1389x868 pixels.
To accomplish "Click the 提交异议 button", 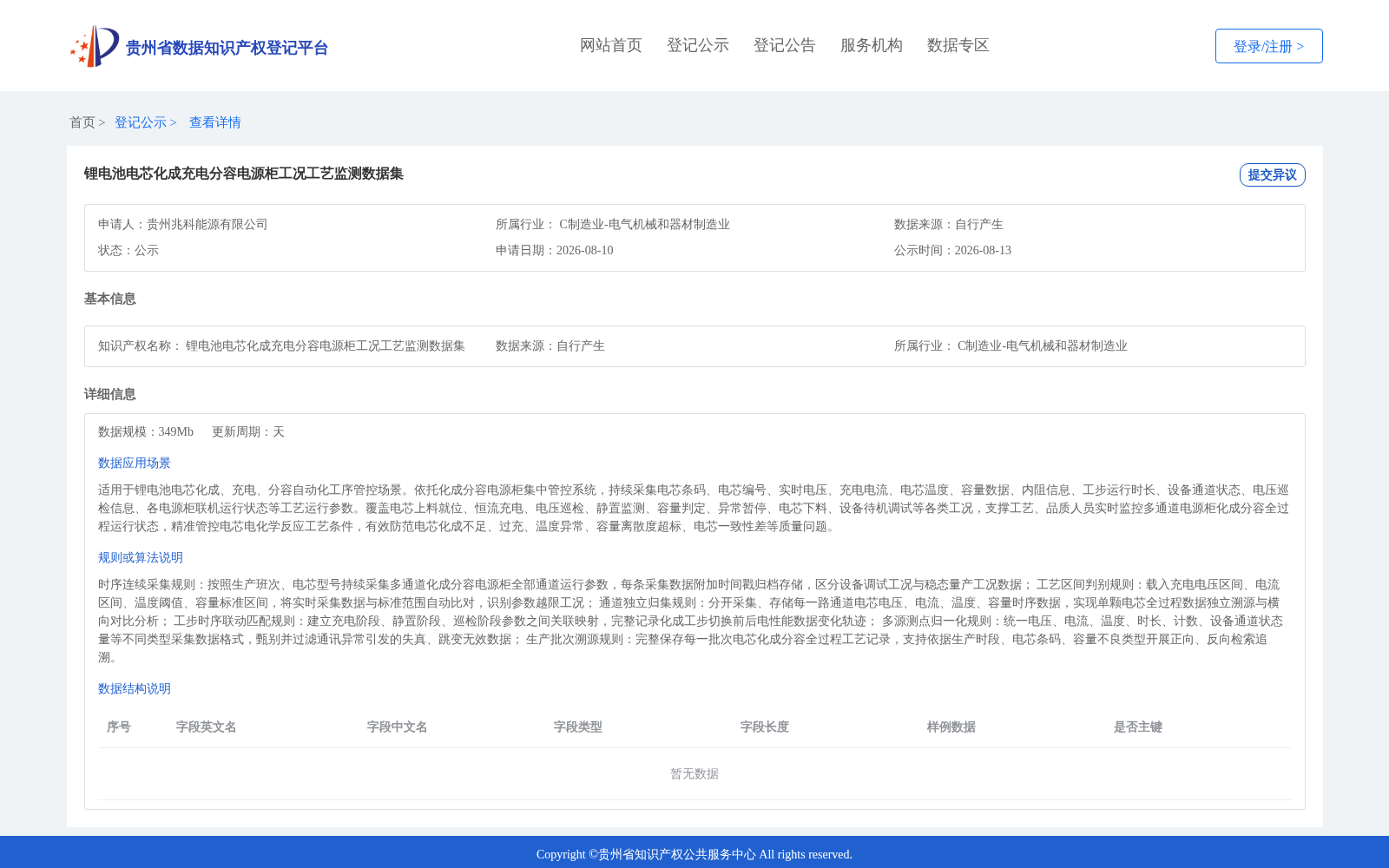I will tap(1273, 174).
